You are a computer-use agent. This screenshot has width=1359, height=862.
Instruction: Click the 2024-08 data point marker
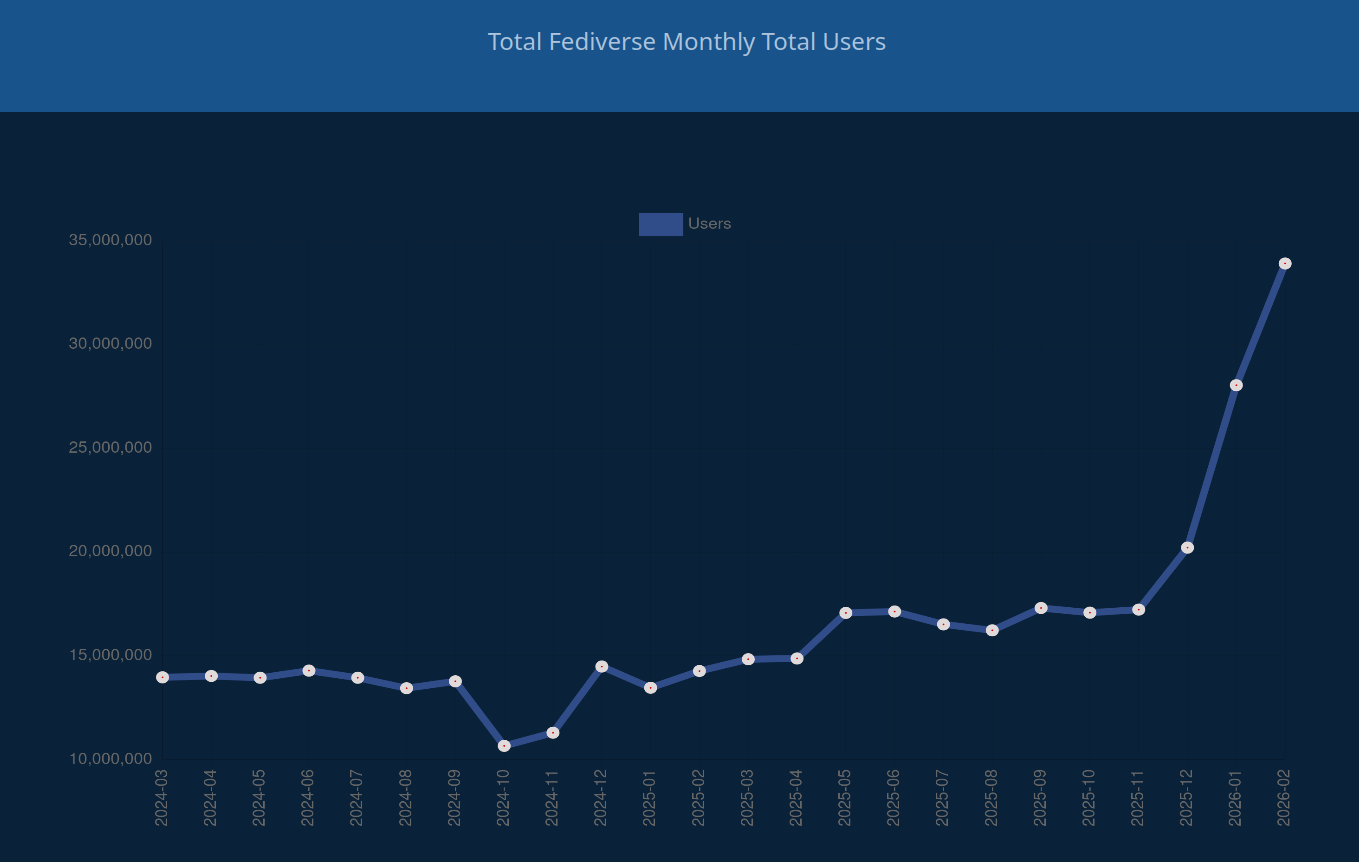(x=406, y=688)
